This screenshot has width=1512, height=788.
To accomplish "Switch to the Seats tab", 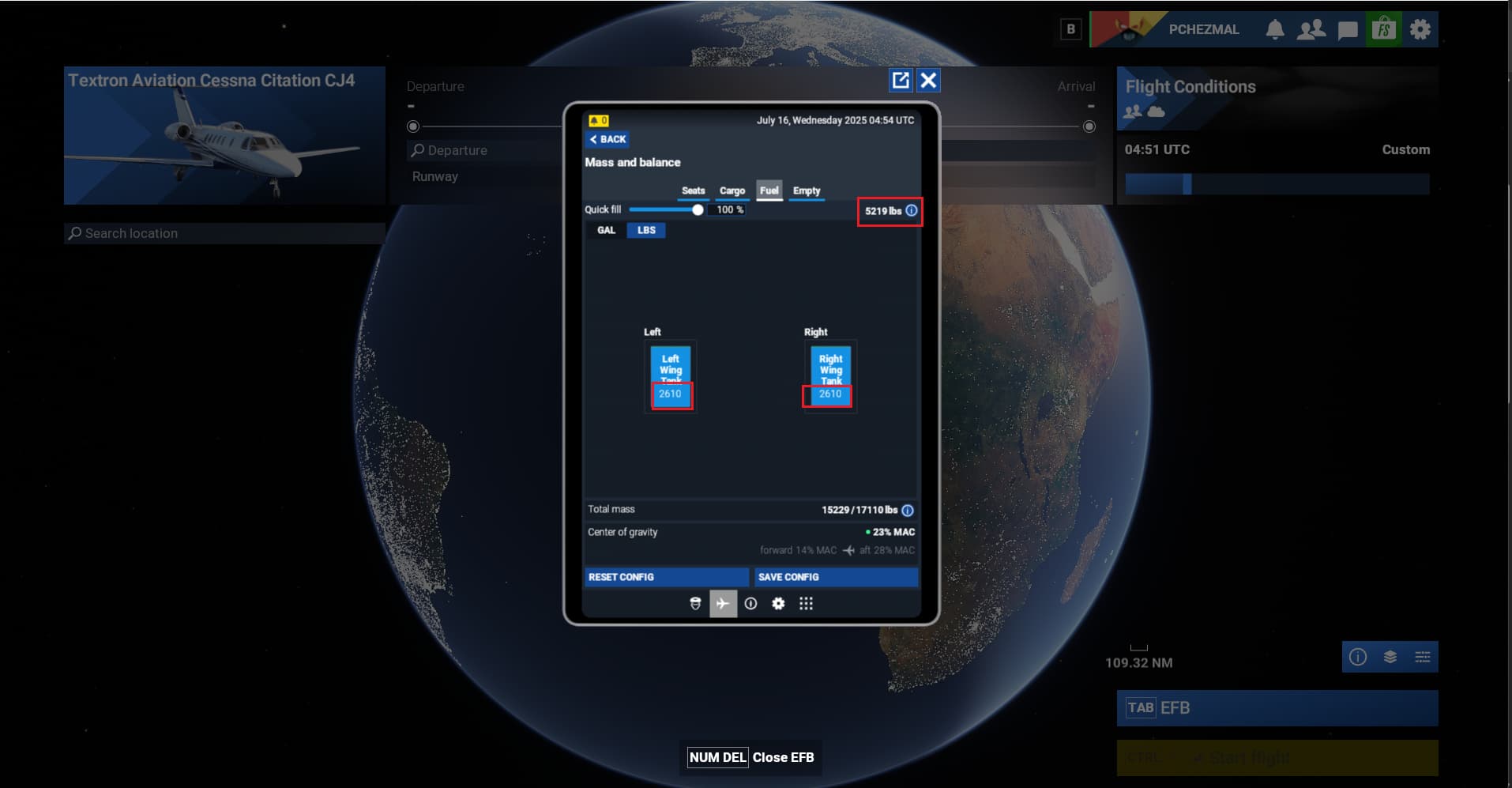I will pos(693,190).
